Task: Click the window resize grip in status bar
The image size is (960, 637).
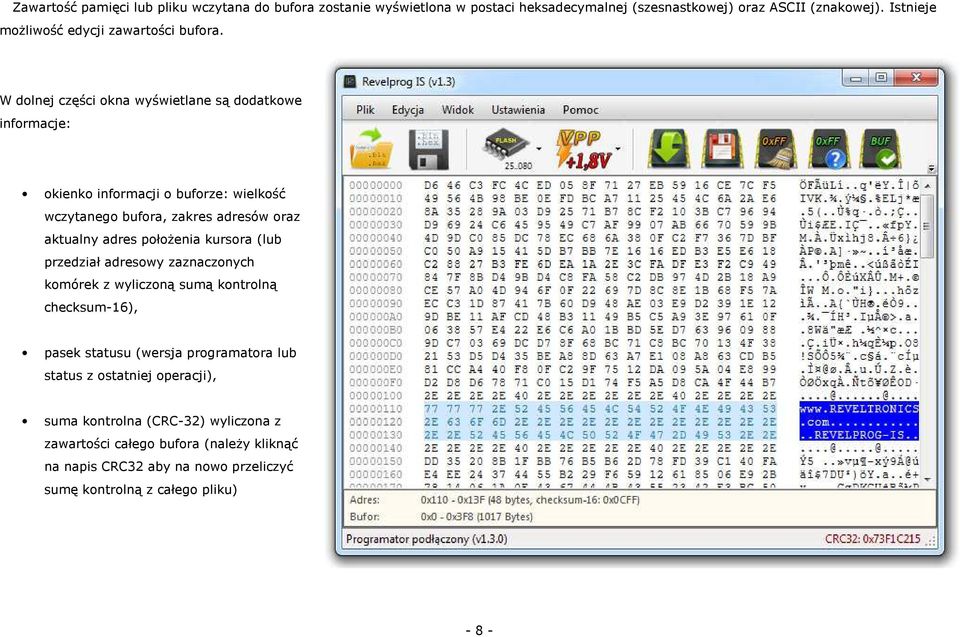Action: coord(930,541)
